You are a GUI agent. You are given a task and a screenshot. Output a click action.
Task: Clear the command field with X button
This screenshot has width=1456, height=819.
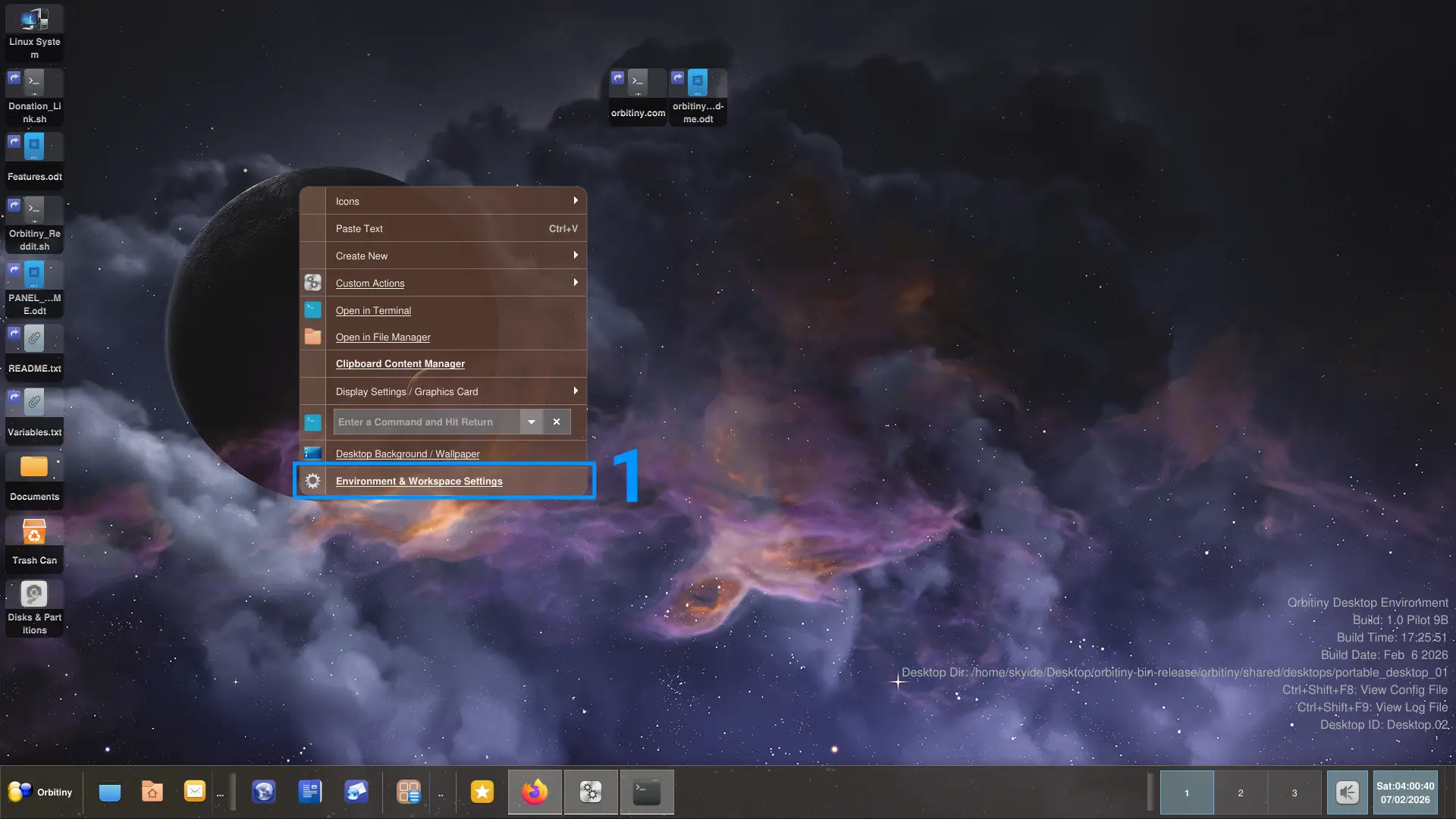[x=557, y=422]
